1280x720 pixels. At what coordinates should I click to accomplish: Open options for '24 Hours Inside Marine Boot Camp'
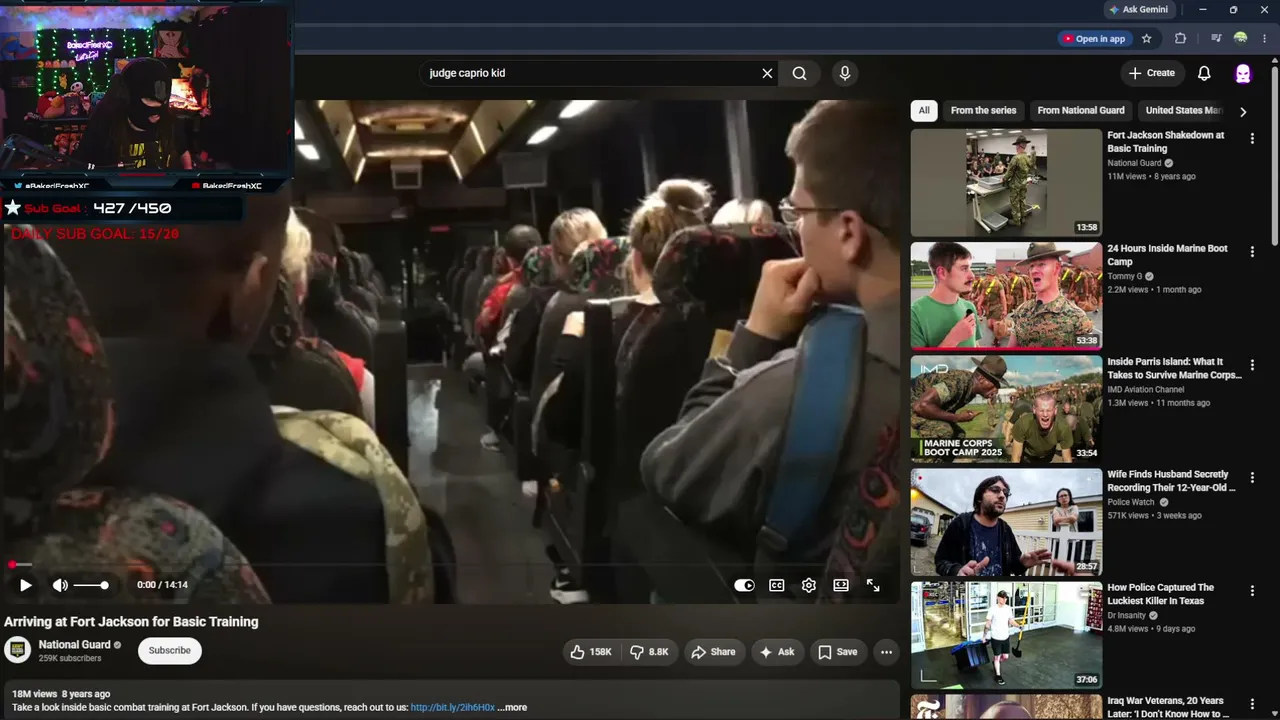[x=1252, y=252]
